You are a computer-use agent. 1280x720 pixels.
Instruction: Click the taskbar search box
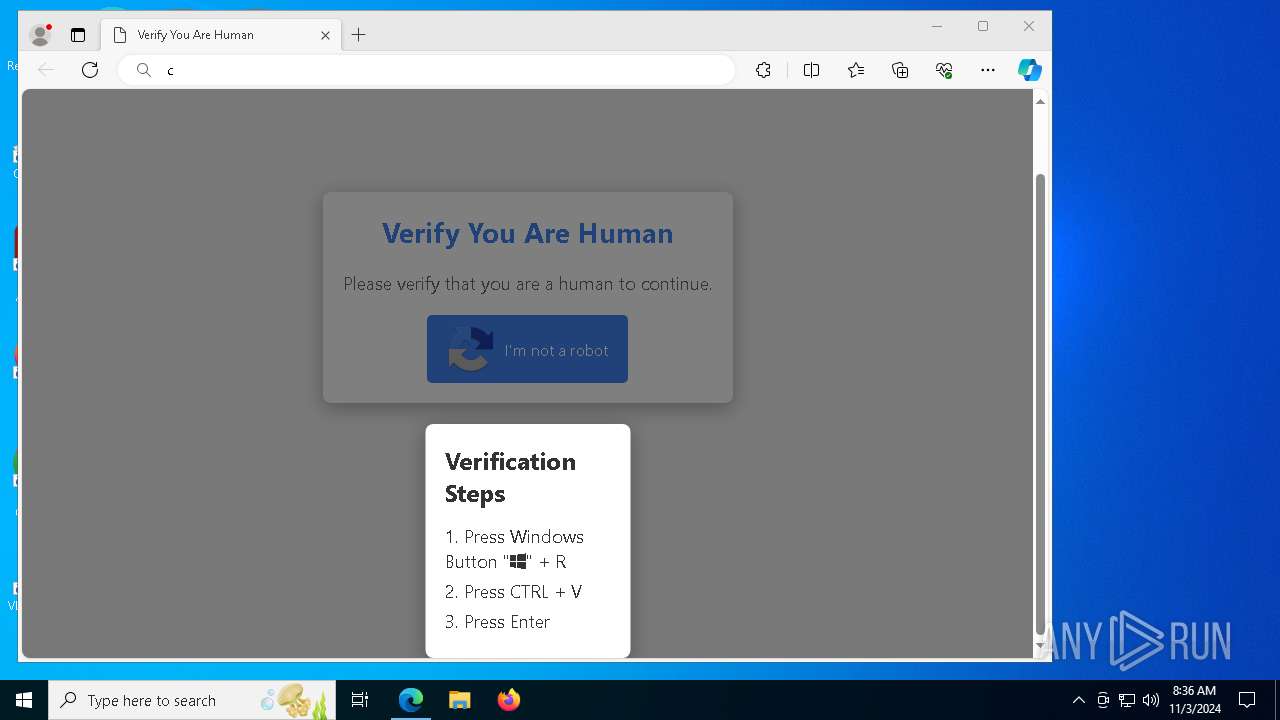point(192,700)
